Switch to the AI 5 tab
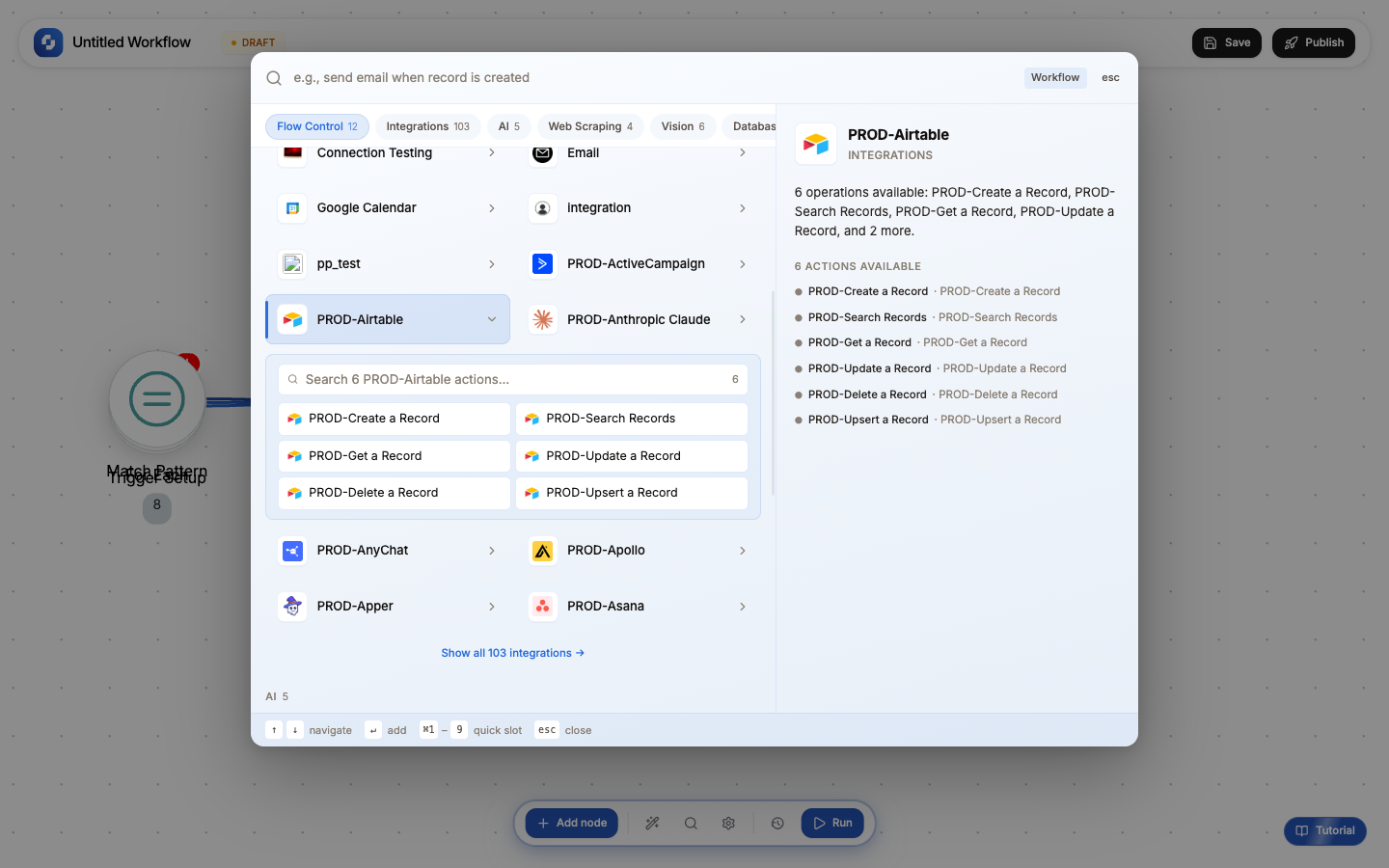The image size is (1389, 868). click(x=509, y=126)
